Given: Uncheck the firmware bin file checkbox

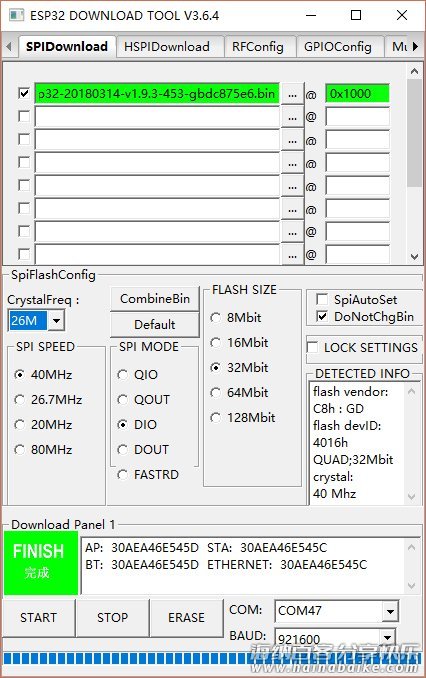Looking at the screenshot, I should click(x=24, y=93).
